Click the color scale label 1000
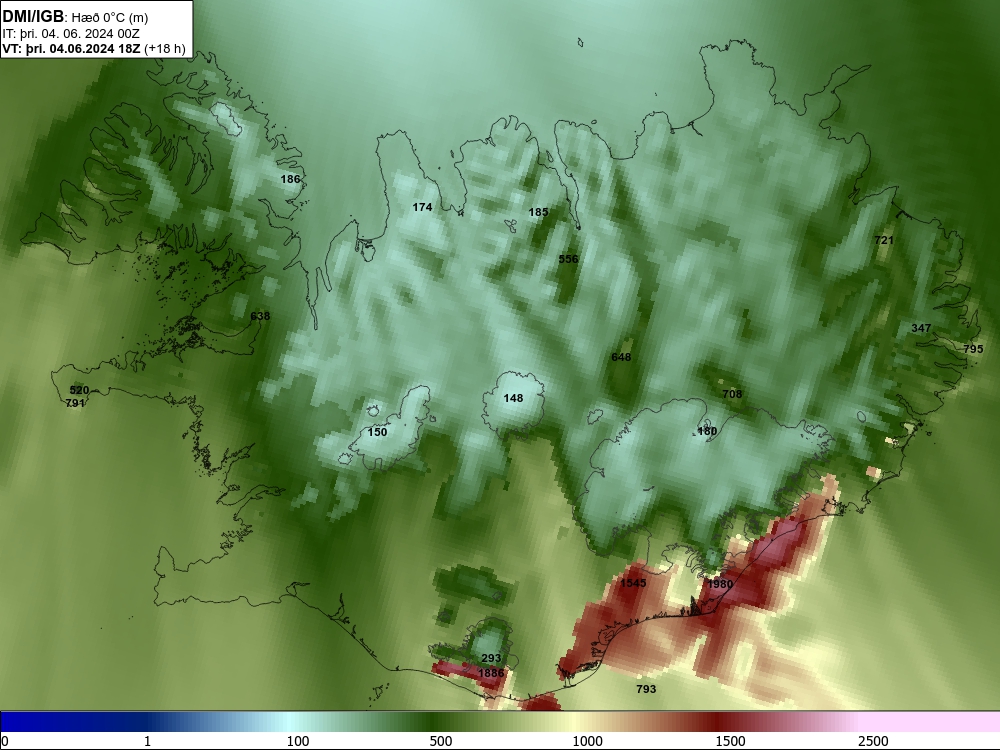This screenshot has height=750, width=1000. (x=587, y=741)
